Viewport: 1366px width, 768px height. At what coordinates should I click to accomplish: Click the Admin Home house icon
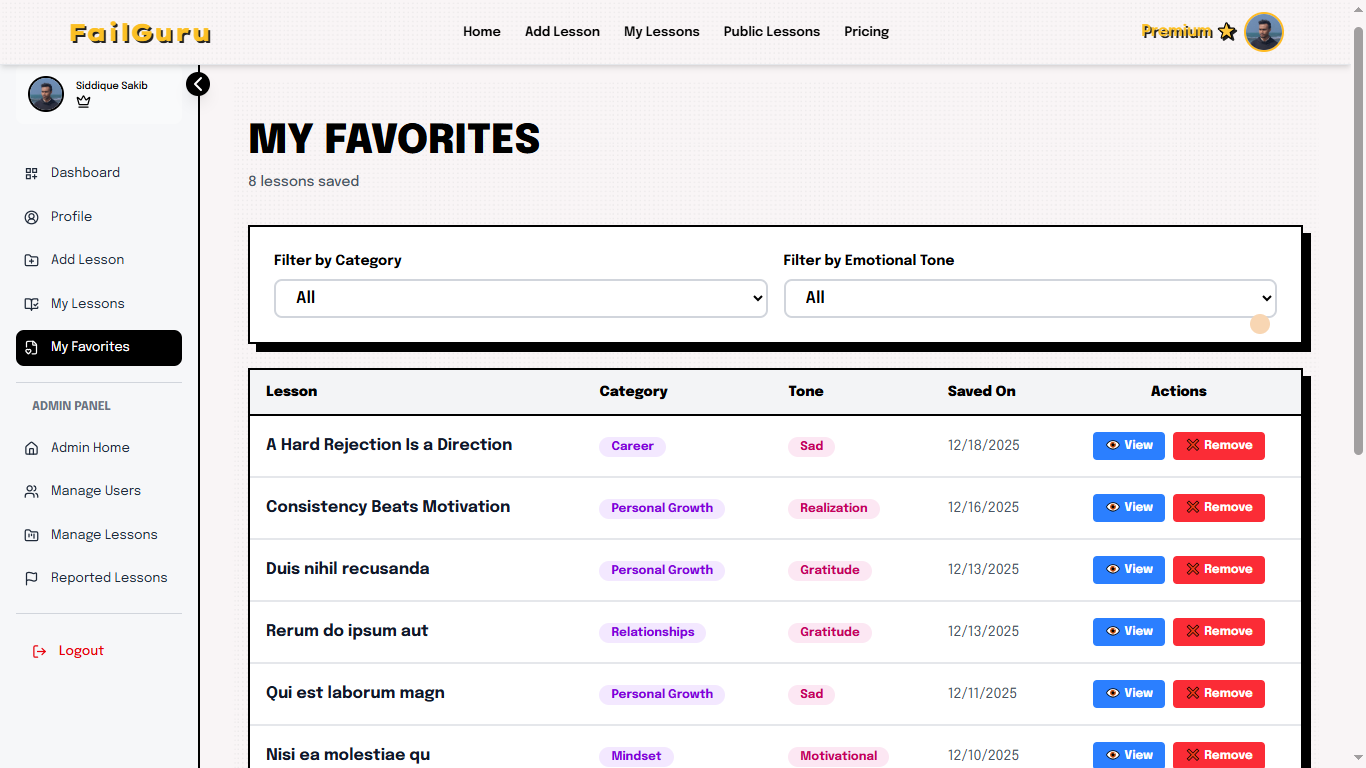31,448
